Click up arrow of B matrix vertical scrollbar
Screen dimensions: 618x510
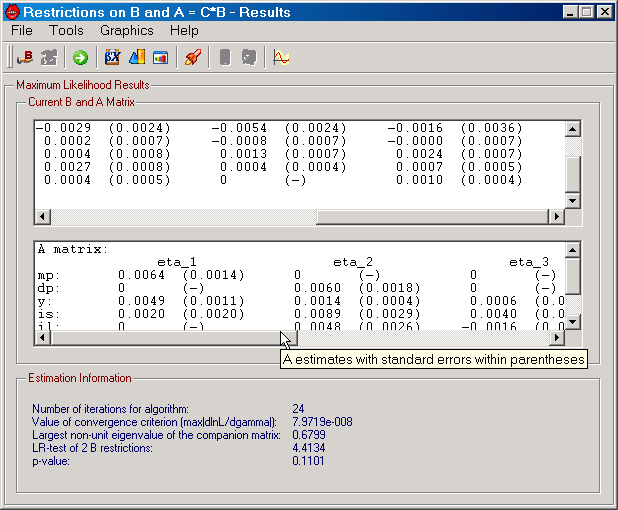pos(572,129)
